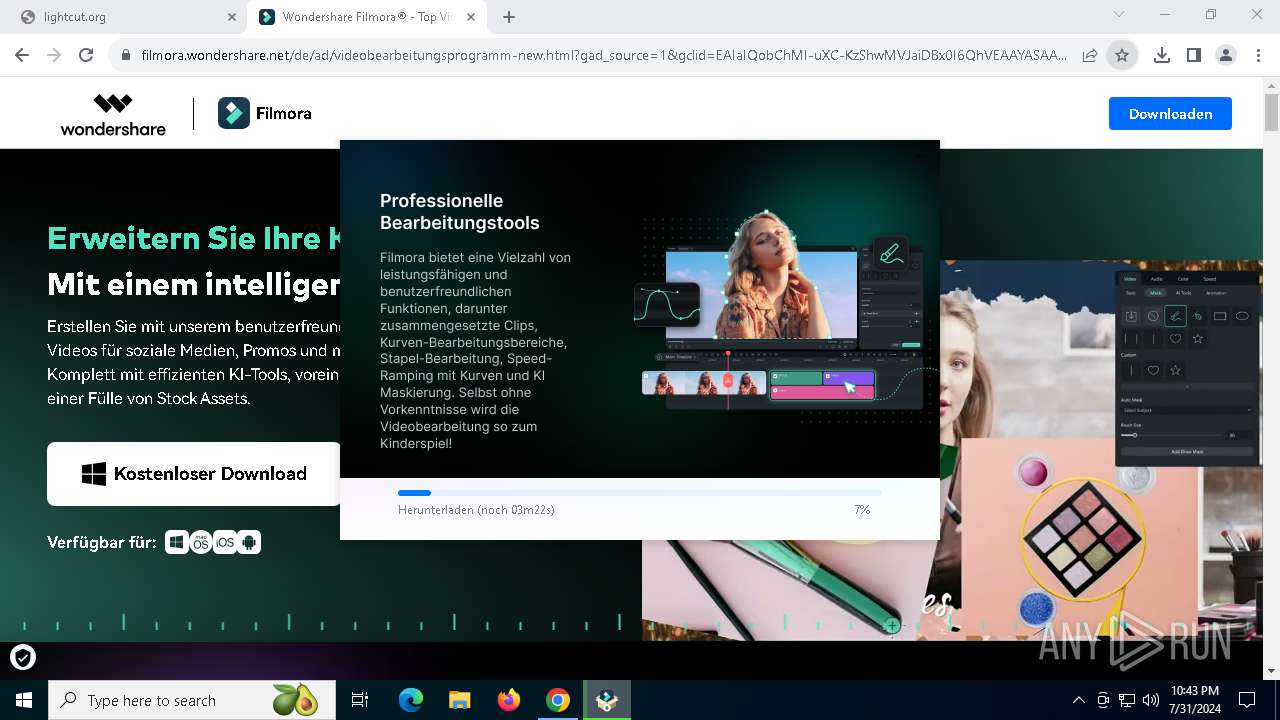Open the tab search dropdown chevron
The height and width of the screenshot is (720, 1280).
1119,15
